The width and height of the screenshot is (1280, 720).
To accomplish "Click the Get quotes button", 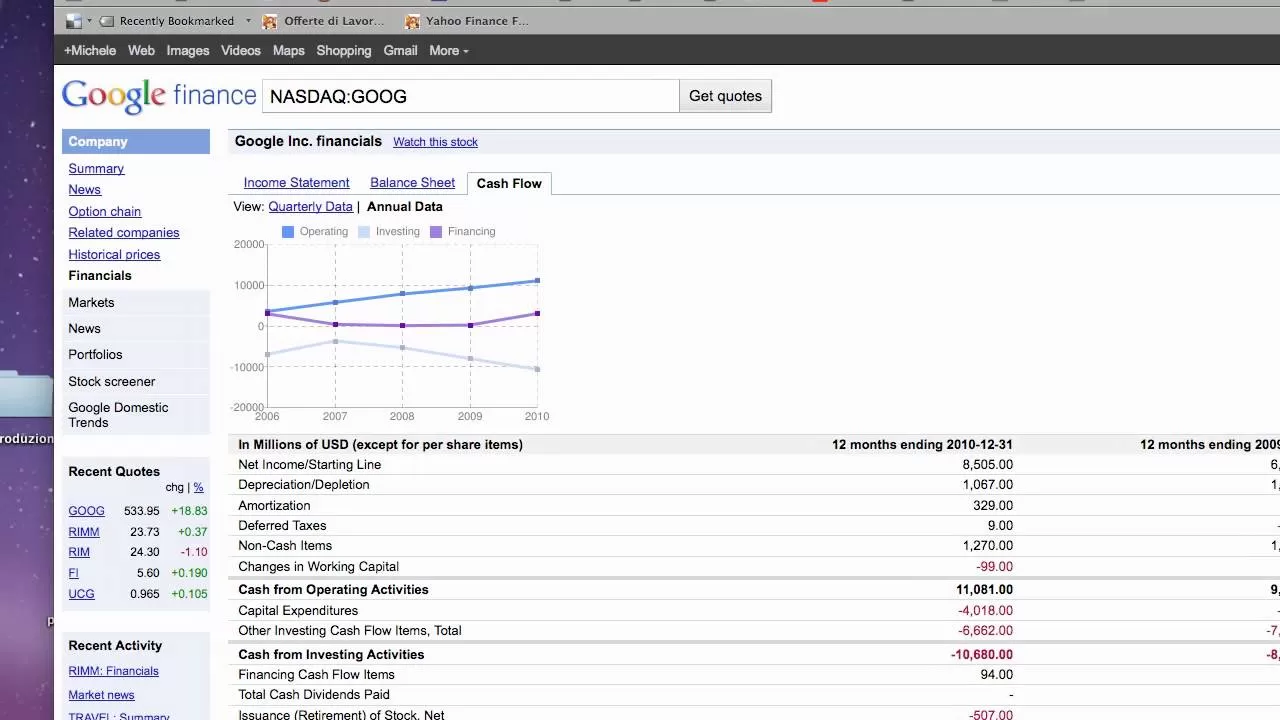I will [x=725, y=96].
